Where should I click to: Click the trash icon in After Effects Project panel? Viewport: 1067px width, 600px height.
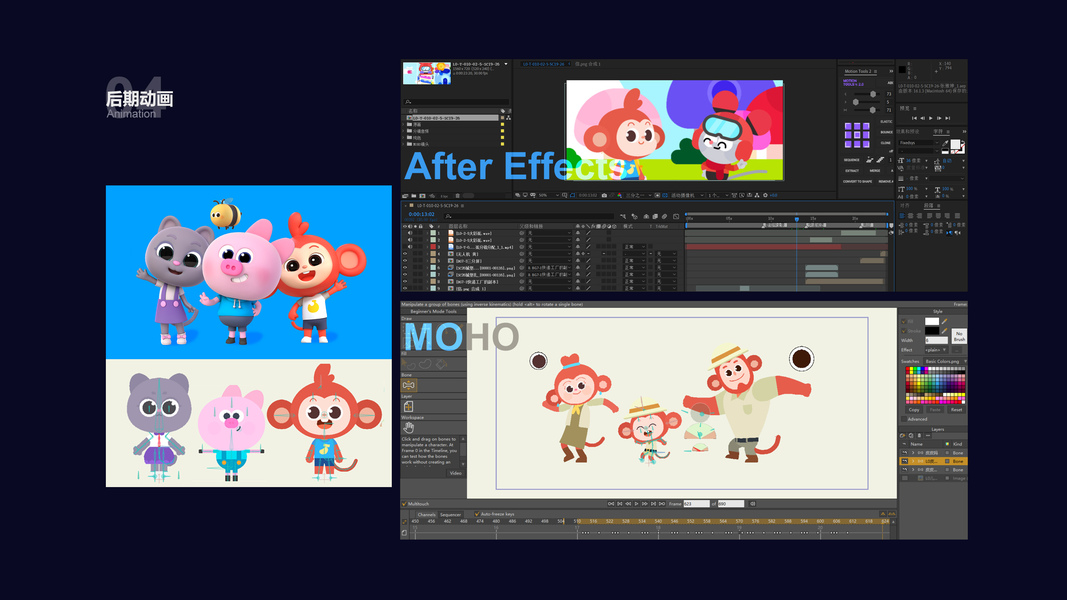(457, 196)
